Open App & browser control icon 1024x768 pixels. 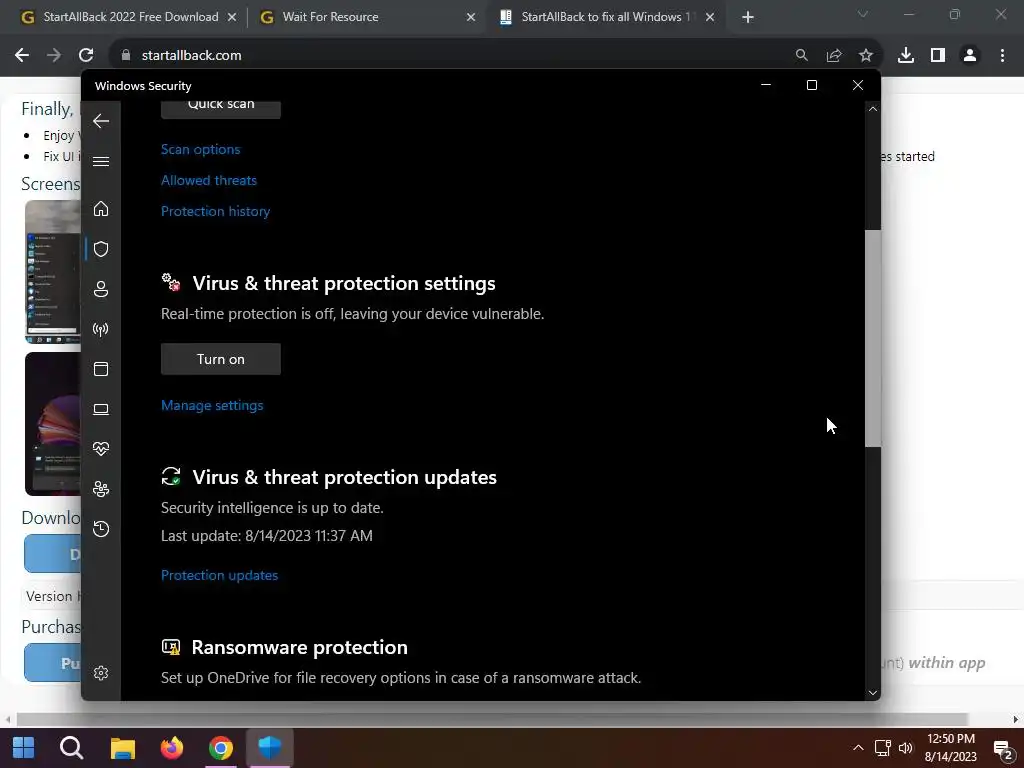click(101, 369)
